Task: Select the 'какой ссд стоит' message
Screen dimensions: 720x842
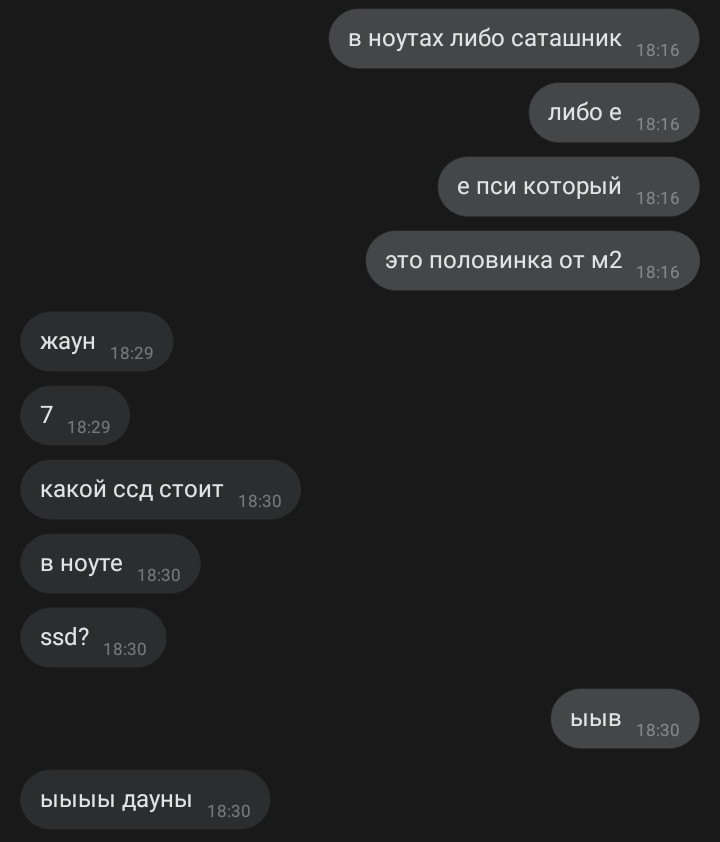Action: click(160, 490)
